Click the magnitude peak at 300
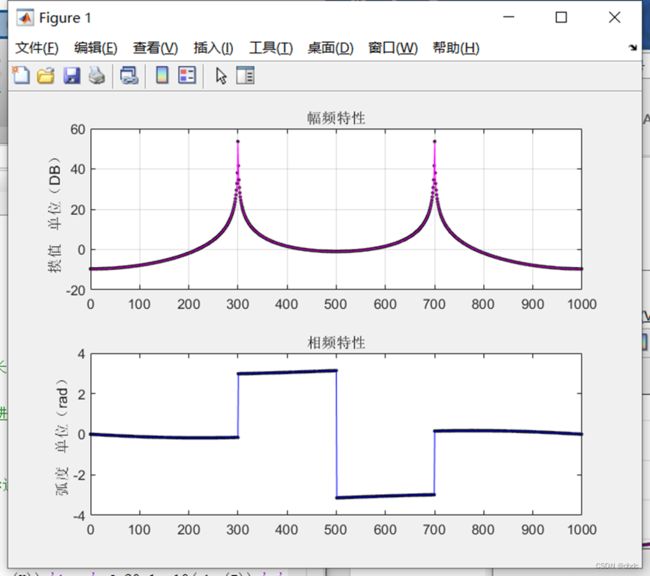 coord(238,142)
